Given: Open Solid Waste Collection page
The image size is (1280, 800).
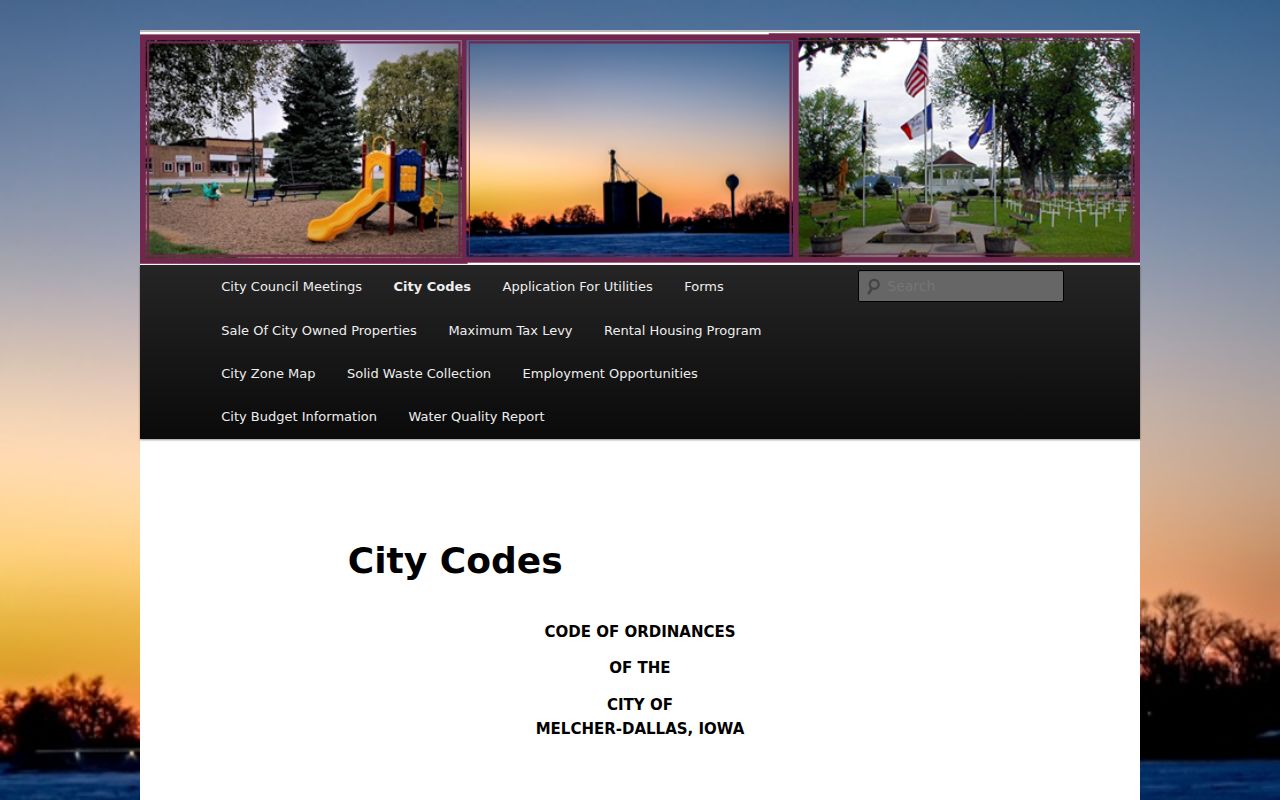Looking at the screenshot, I should (419, 373).
